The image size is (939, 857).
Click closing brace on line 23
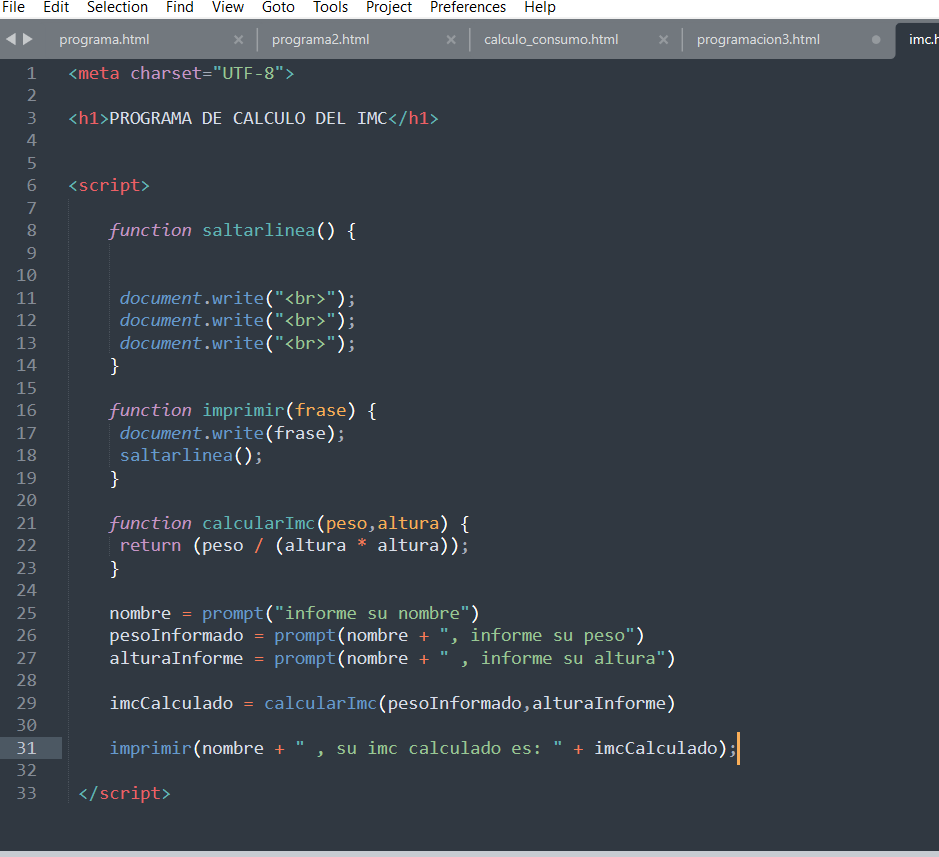(x=114, y=568)
